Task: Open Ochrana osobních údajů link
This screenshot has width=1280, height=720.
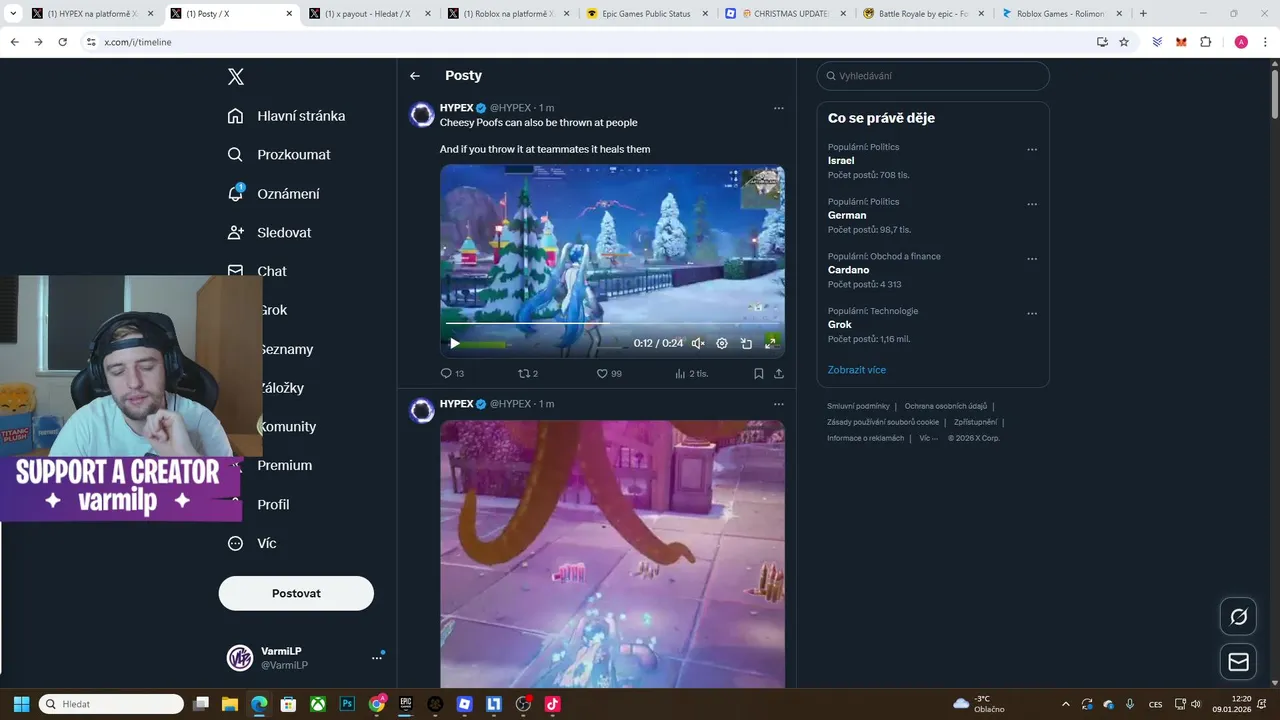Action: tap(946, 406)
